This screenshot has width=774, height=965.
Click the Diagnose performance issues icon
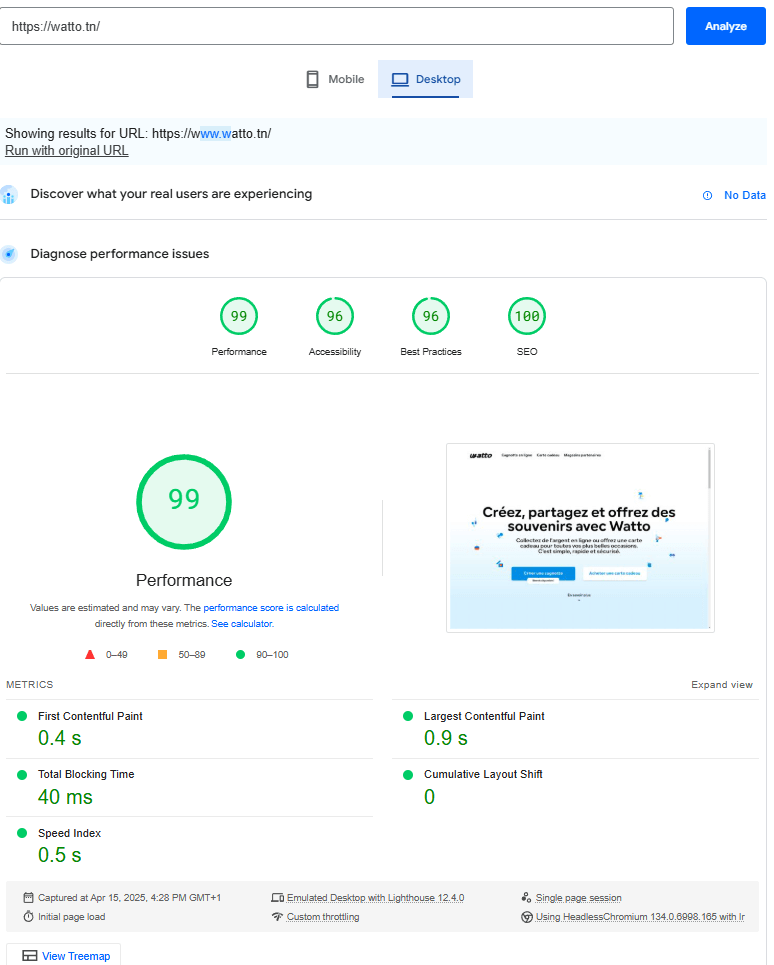point(9,254)
